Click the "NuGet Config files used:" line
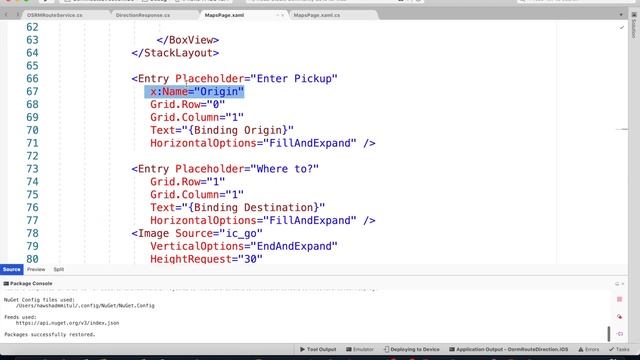Viewport: 640px width, 360px height. pyautogui.click(x=39, y=300)
